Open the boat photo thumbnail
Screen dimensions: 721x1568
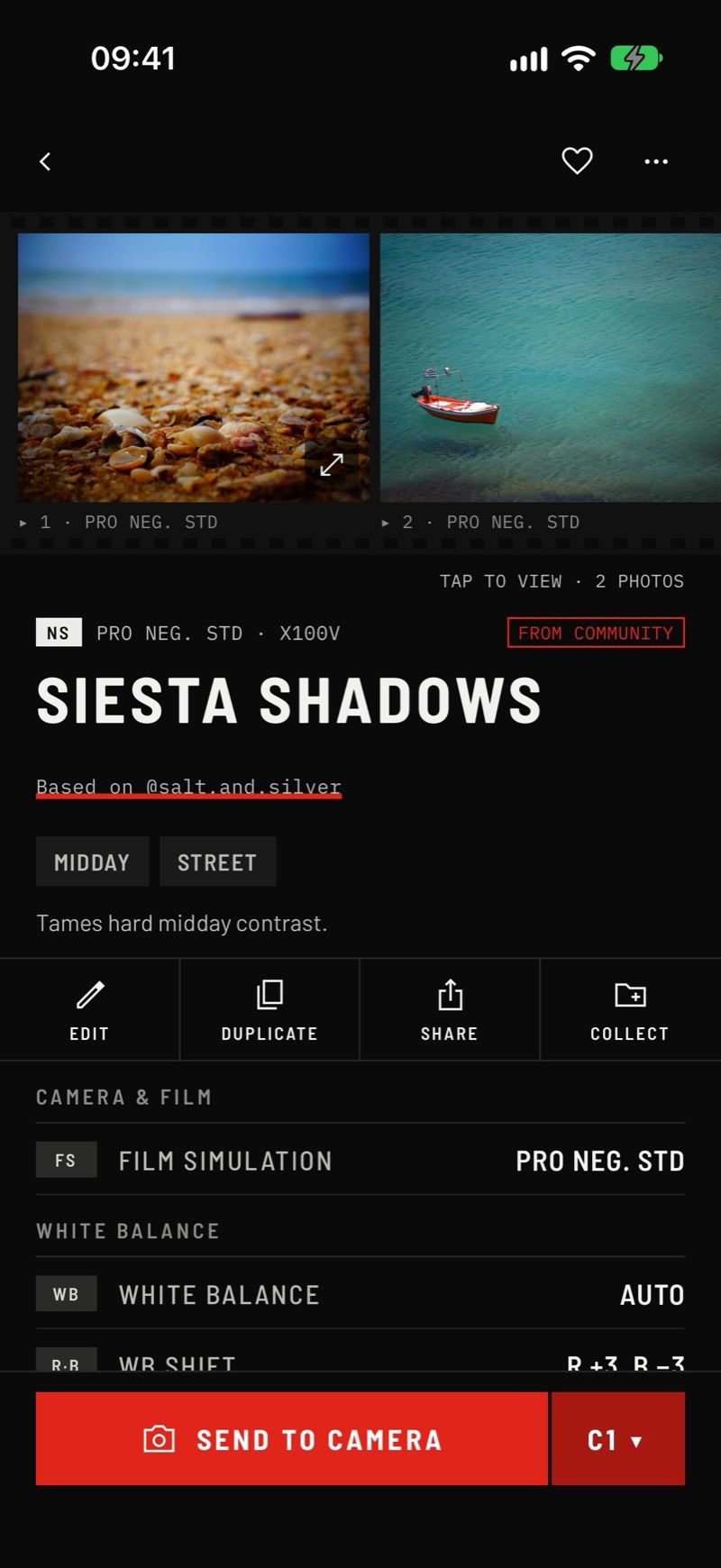click(x=550, y=368)
